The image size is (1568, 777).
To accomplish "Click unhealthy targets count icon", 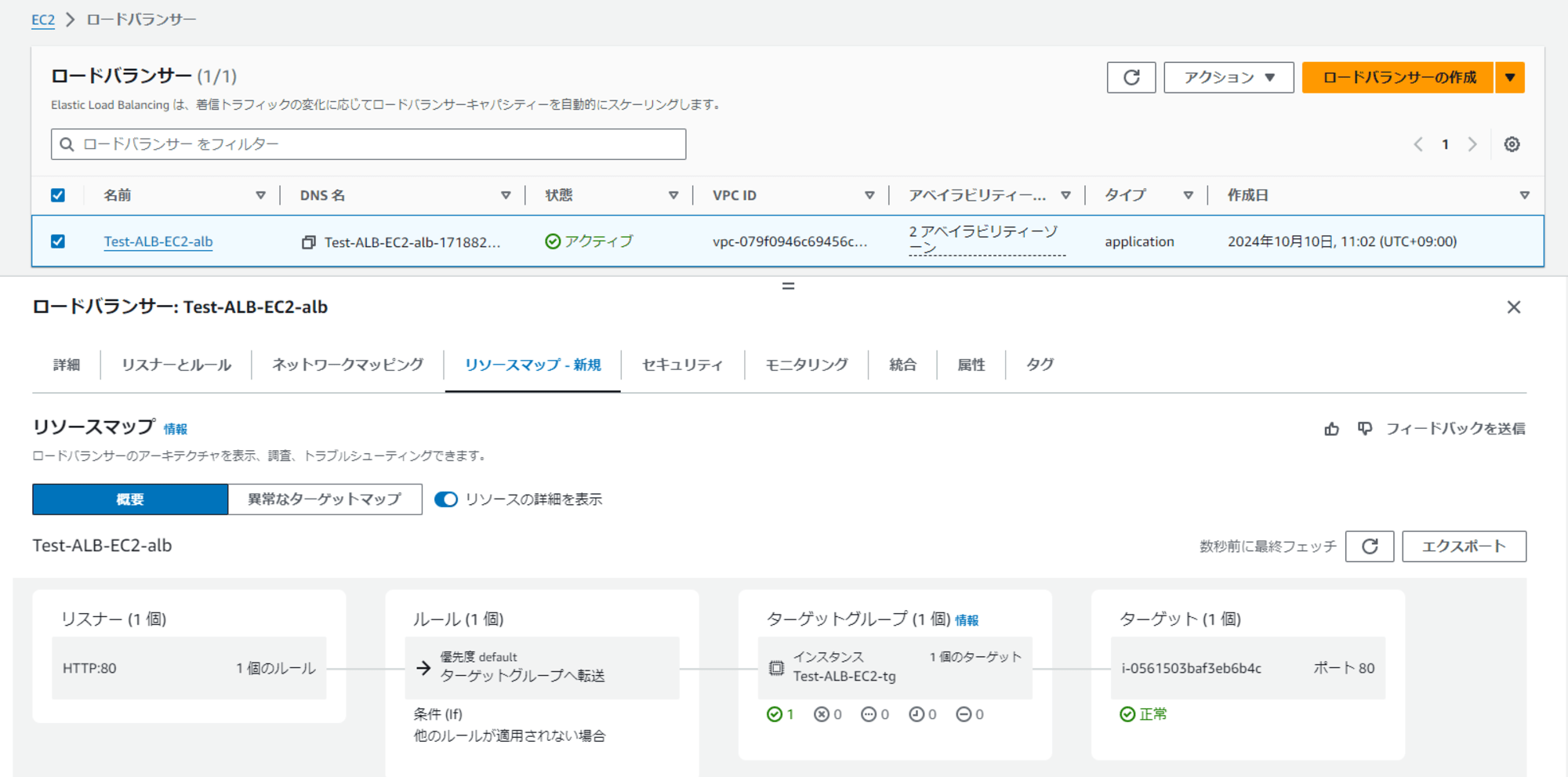I will [x=821, y=714].
